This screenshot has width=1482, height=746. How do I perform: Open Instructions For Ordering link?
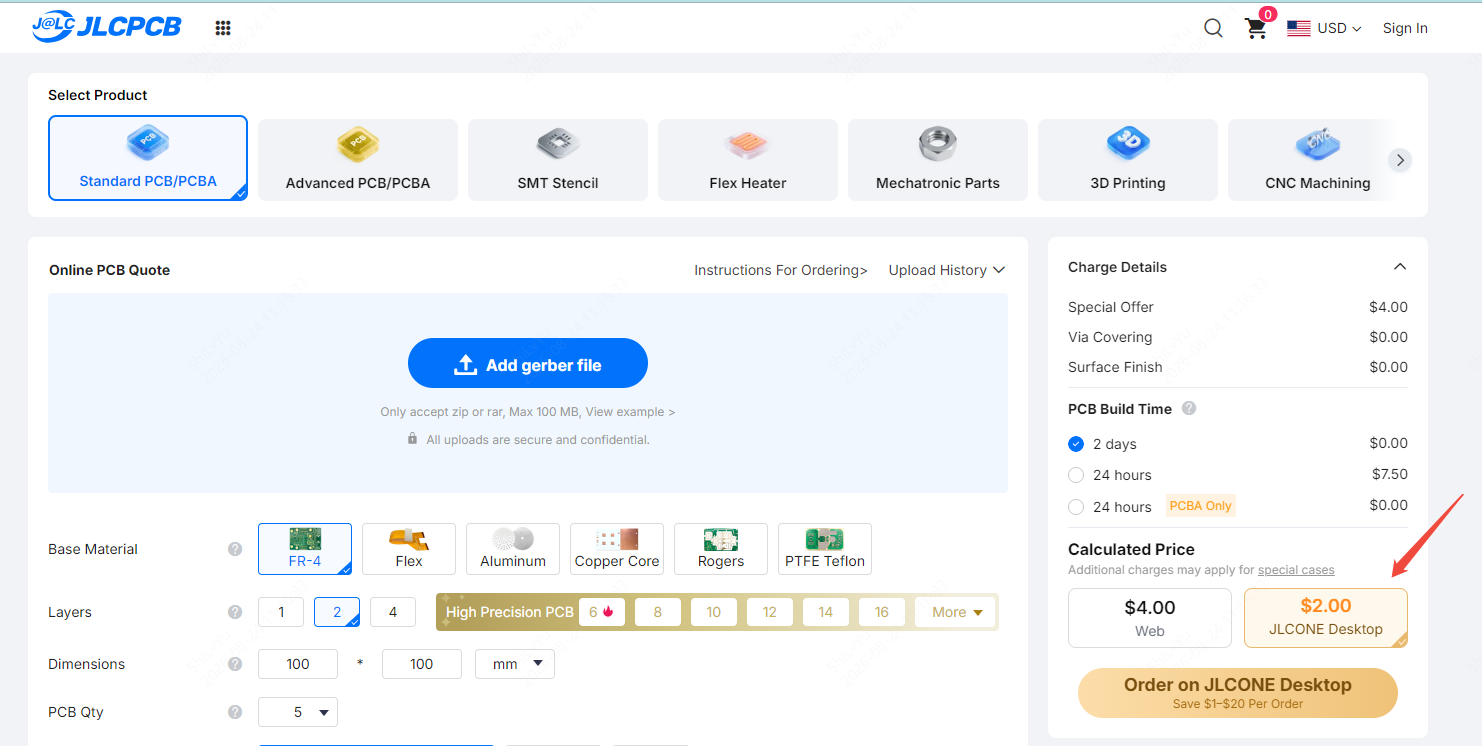781,270
